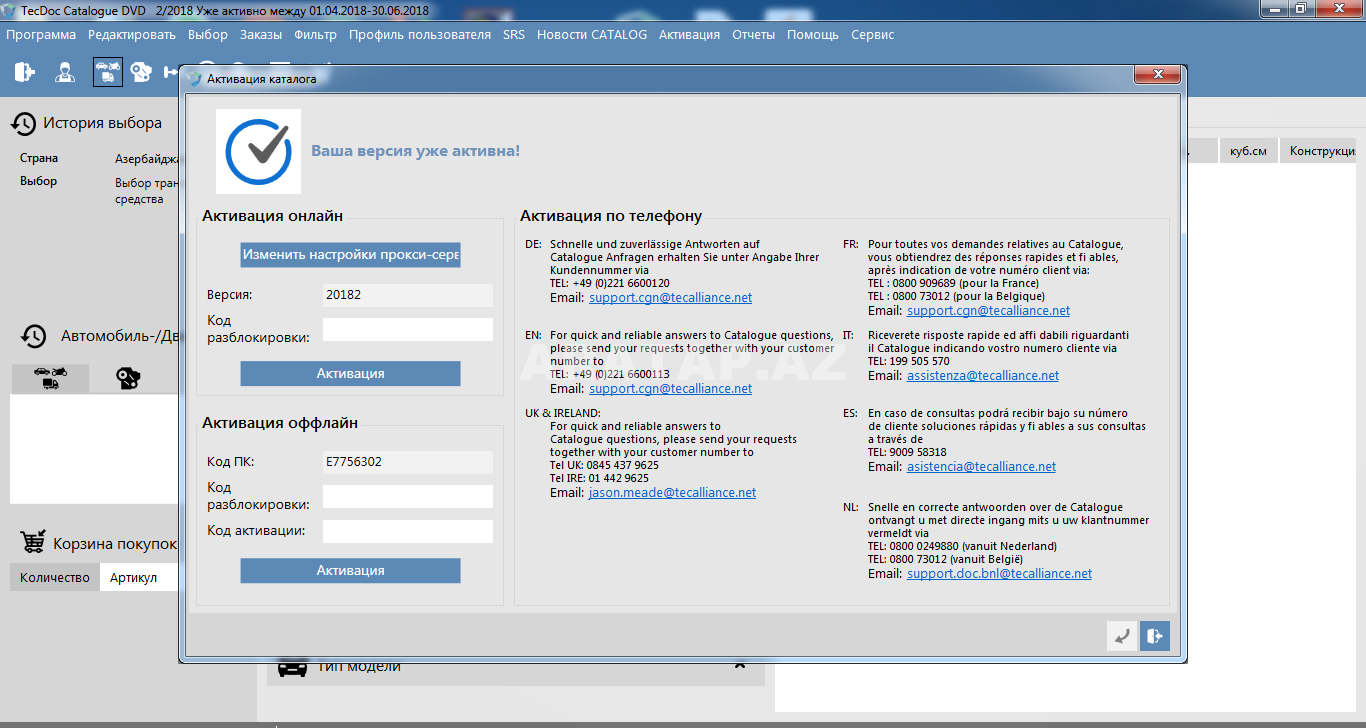
Task: Click the history clock icon beside История выбора
Action: pyautogui.click(x=24, y=123)
